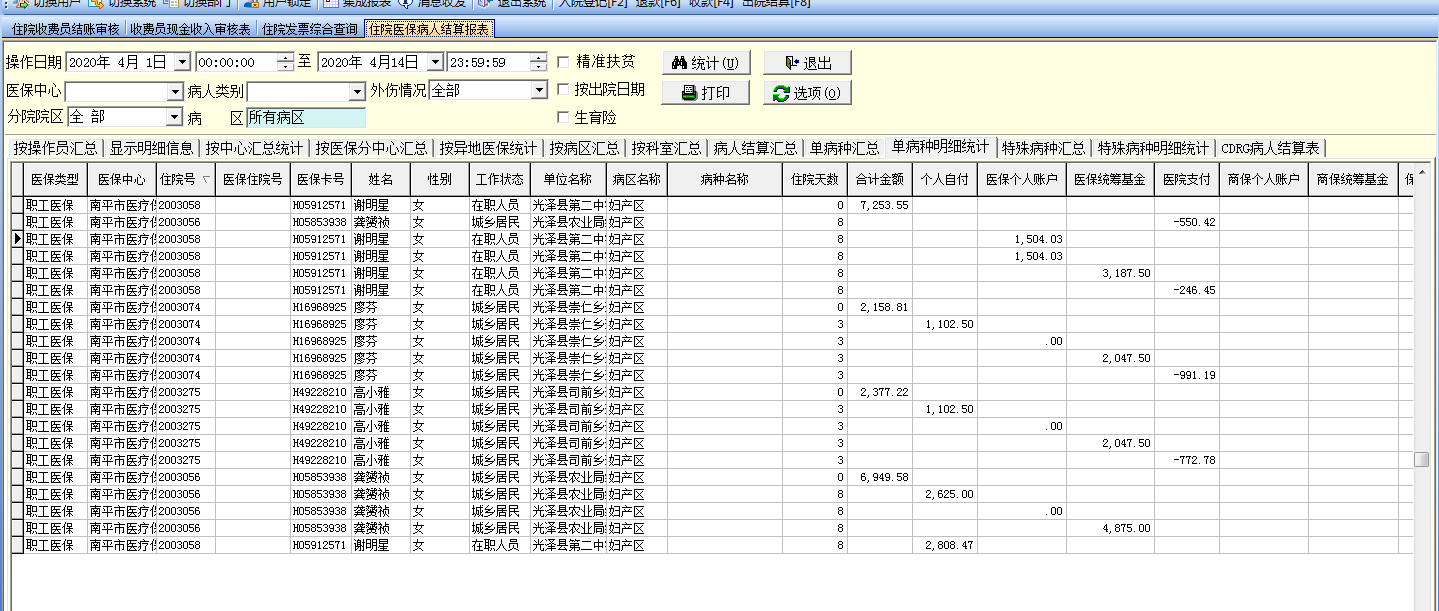The width and height of the screenshot is (1439, 611).
Task: Enable the 精准扶贫 checkbox
Action: tap(563, 62)
